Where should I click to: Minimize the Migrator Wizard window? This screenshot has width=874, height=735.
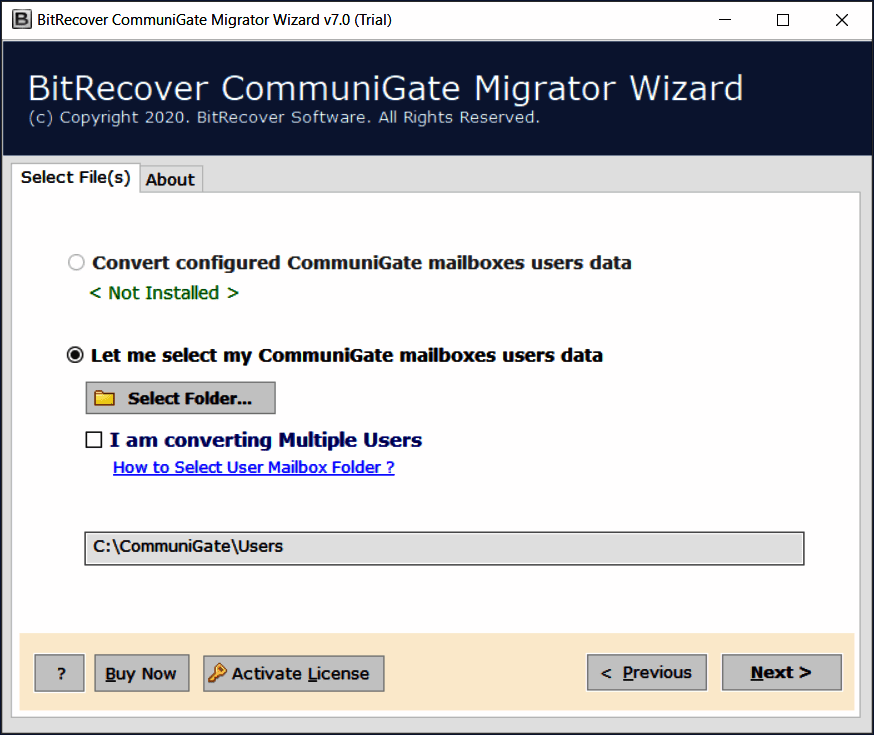[x=726, y=20]
